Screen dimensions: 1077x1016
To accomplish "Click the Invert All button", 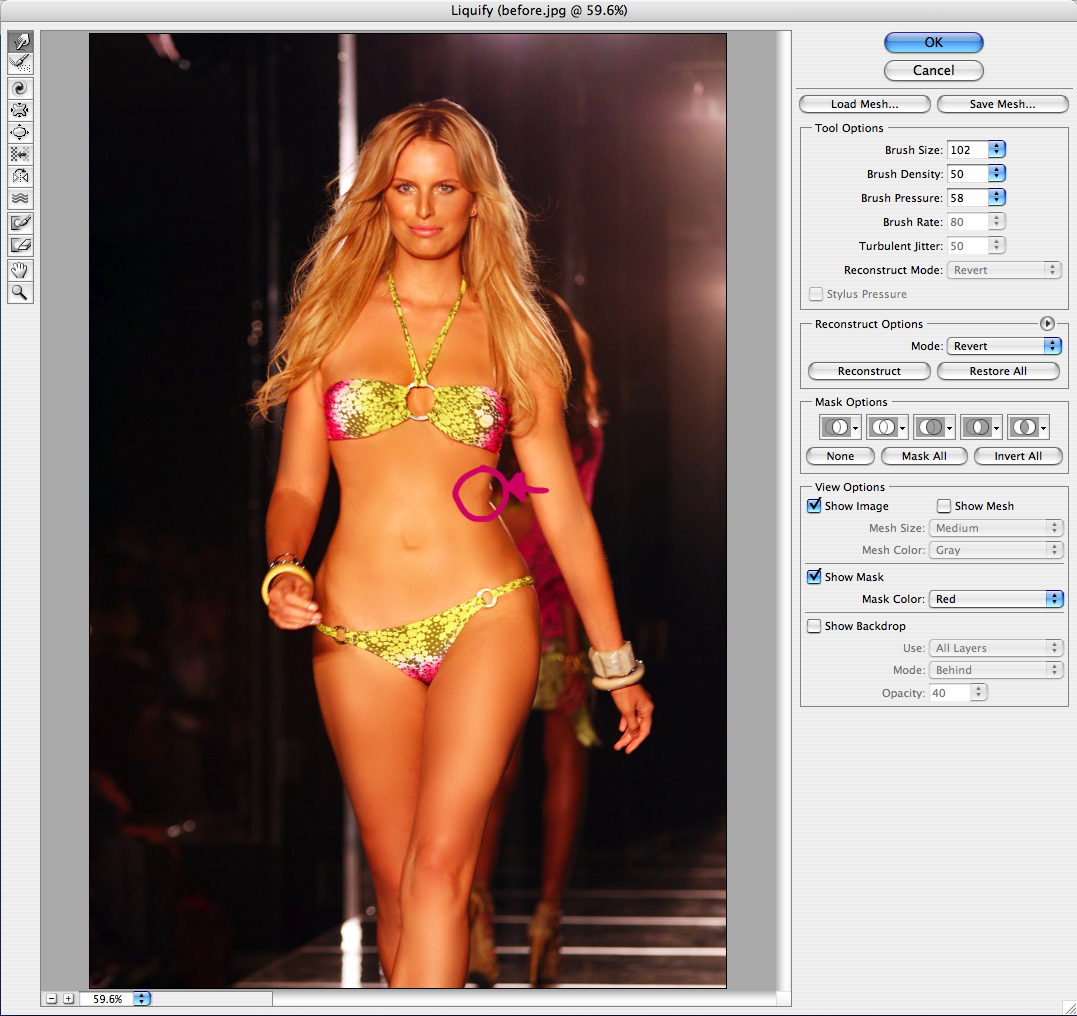I will click(1018, 456).
